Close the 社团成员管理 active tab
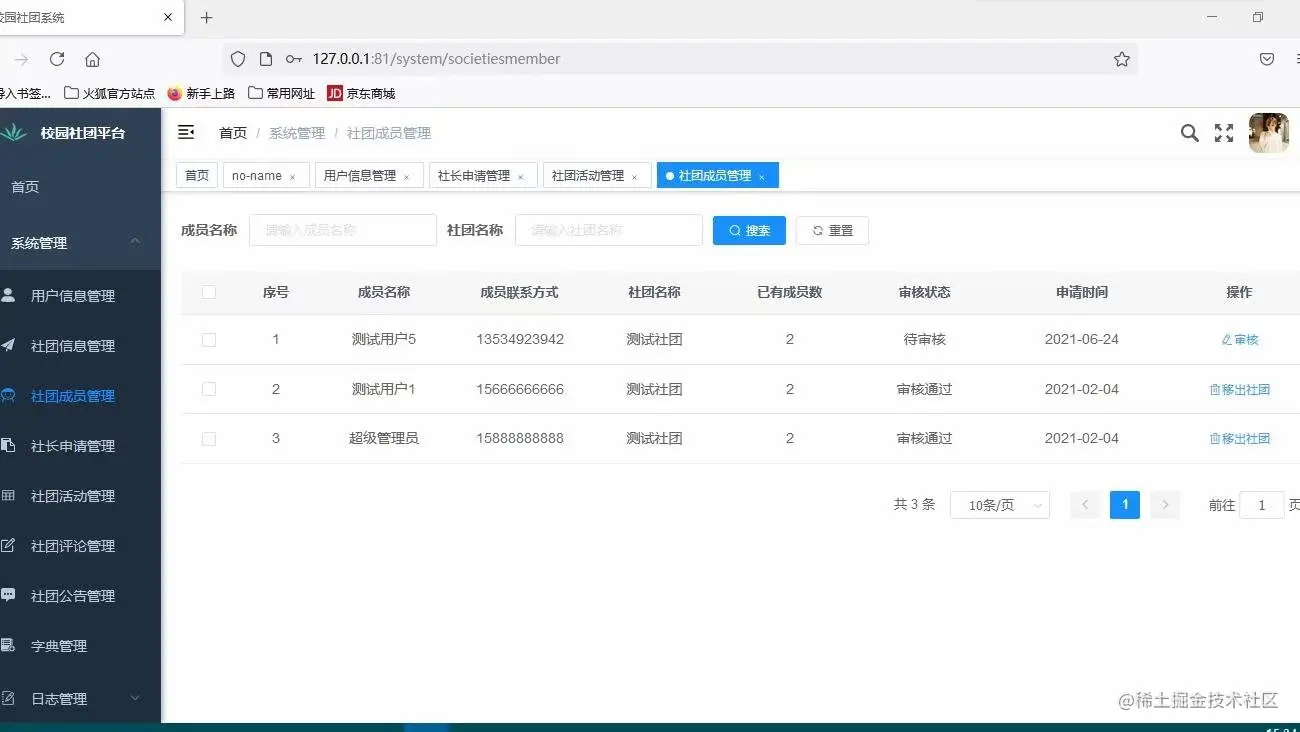Screen dimensions: 1300x732 761,177
